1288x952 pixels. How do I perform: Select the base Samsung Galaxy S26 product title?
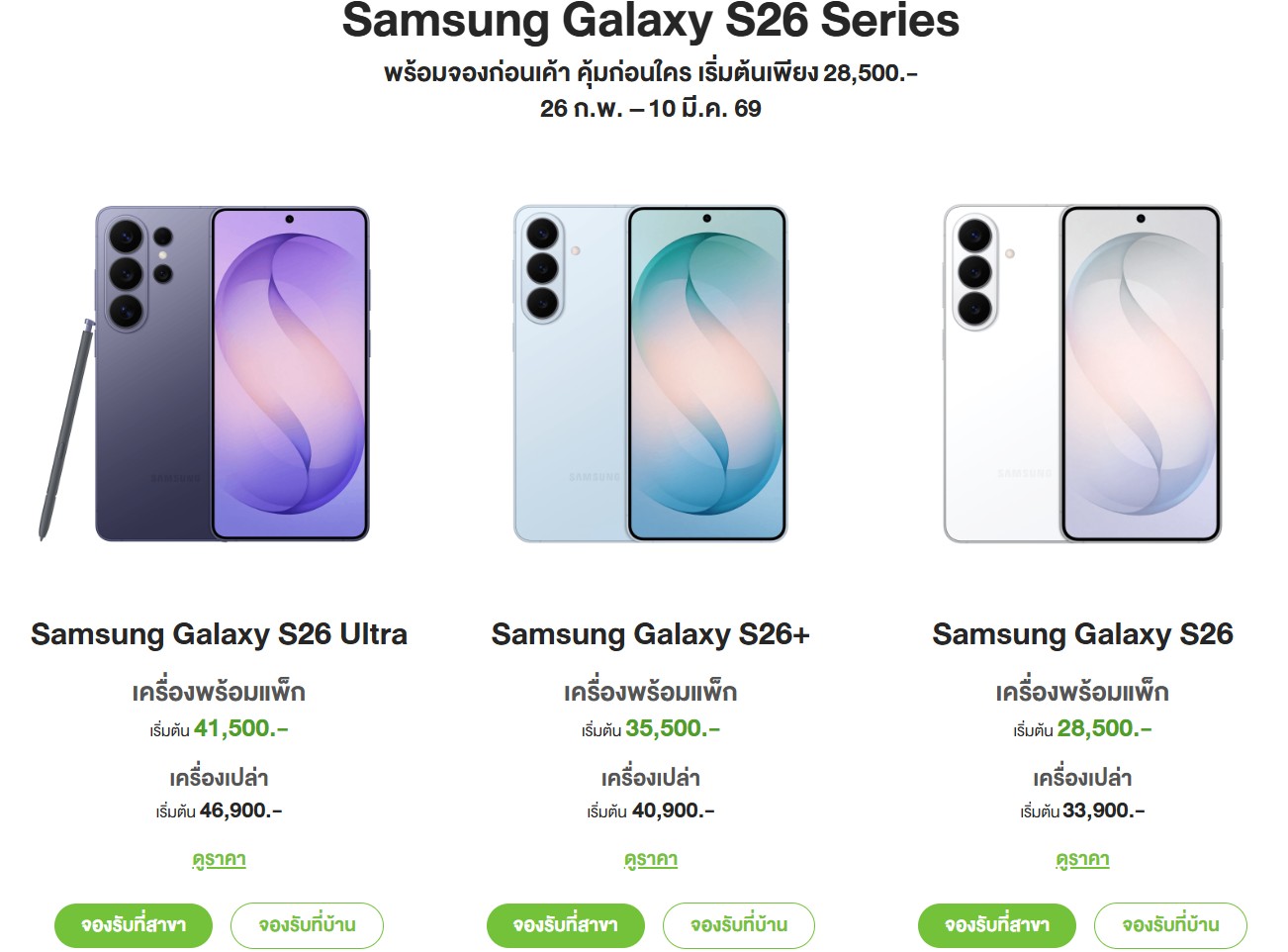point(1082,634)
